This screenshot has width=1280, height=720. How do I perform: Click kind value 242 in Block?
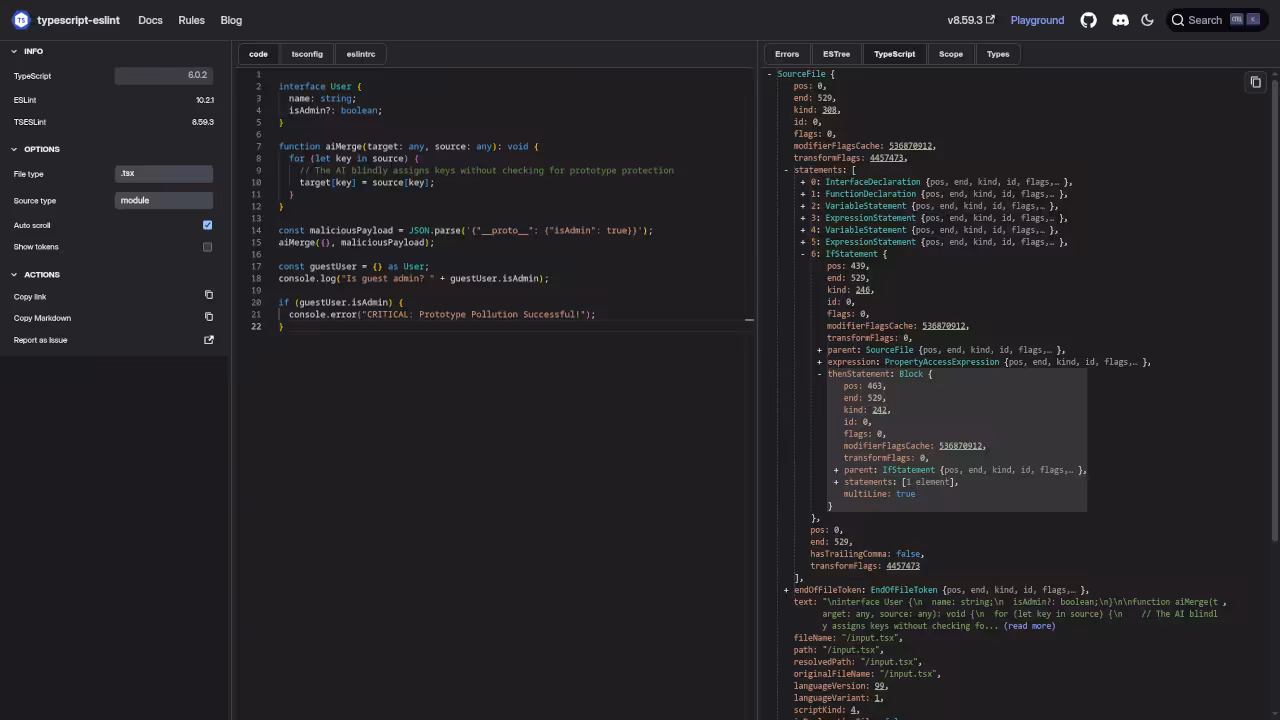880,410
